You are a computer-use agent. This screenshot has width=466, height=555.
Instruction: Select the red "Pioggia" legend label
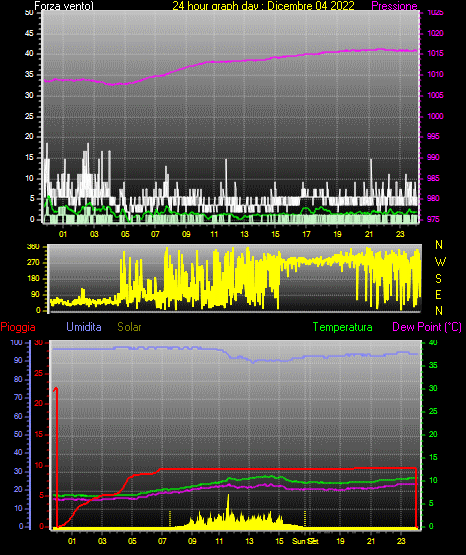click(x=18, y=327)
